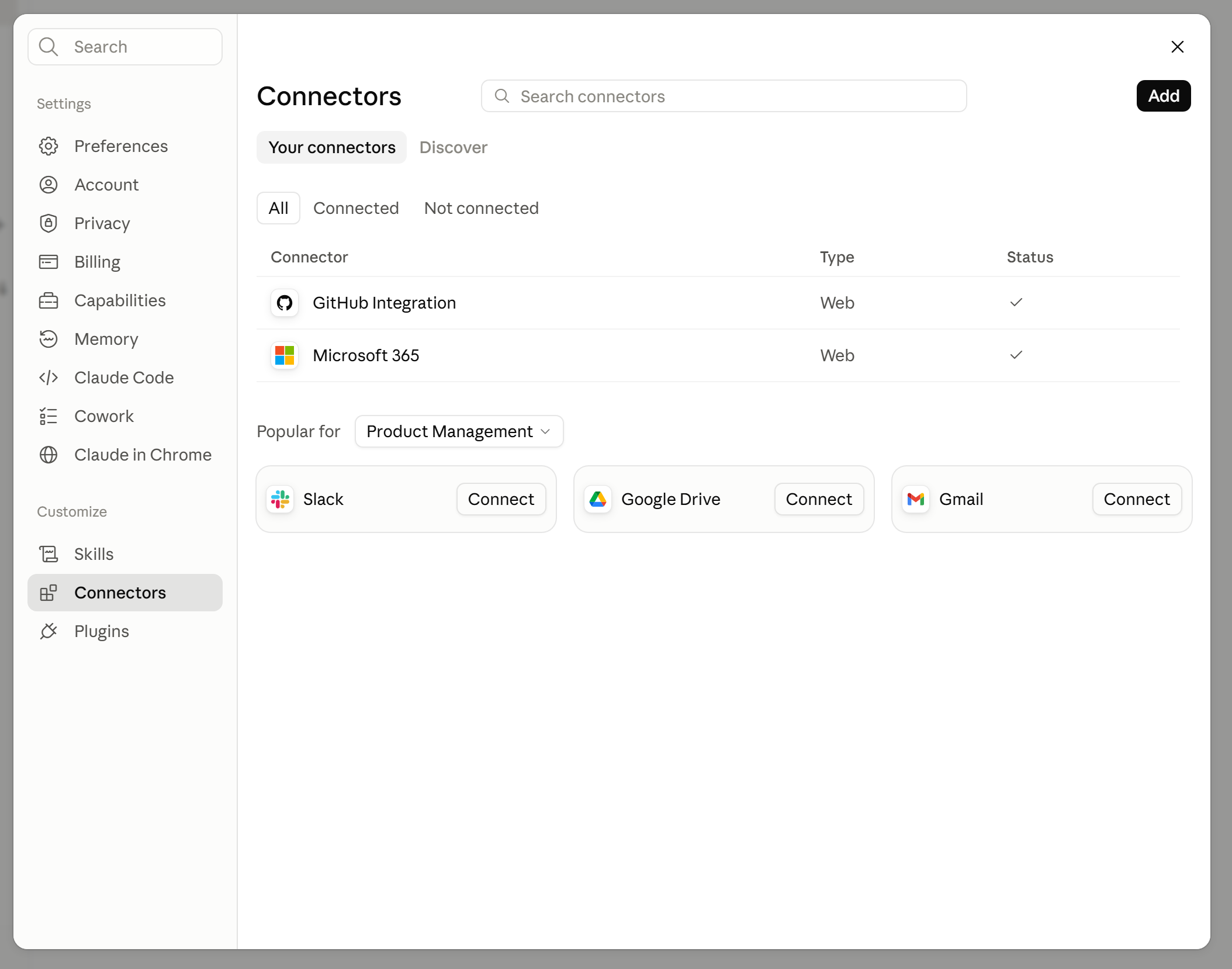Image resolution: width=1232 pixels, height=969 pixels.
Task: Click the Type column header
Action: pyautogui.click(x=837, y=257)
